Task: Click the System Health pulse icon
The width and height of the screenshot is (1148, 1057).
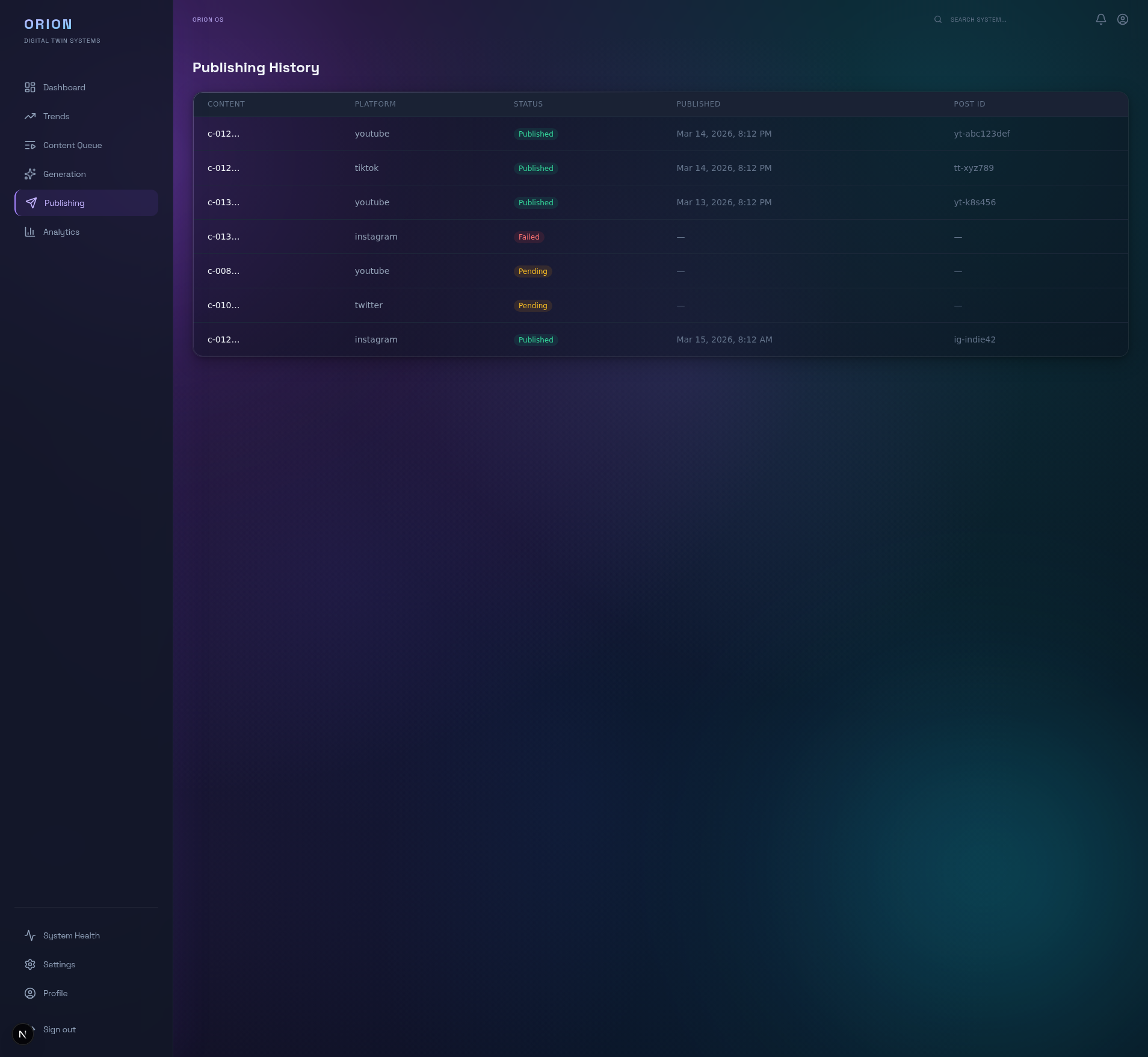Action: pyautogui.click(x=30, y=935)
